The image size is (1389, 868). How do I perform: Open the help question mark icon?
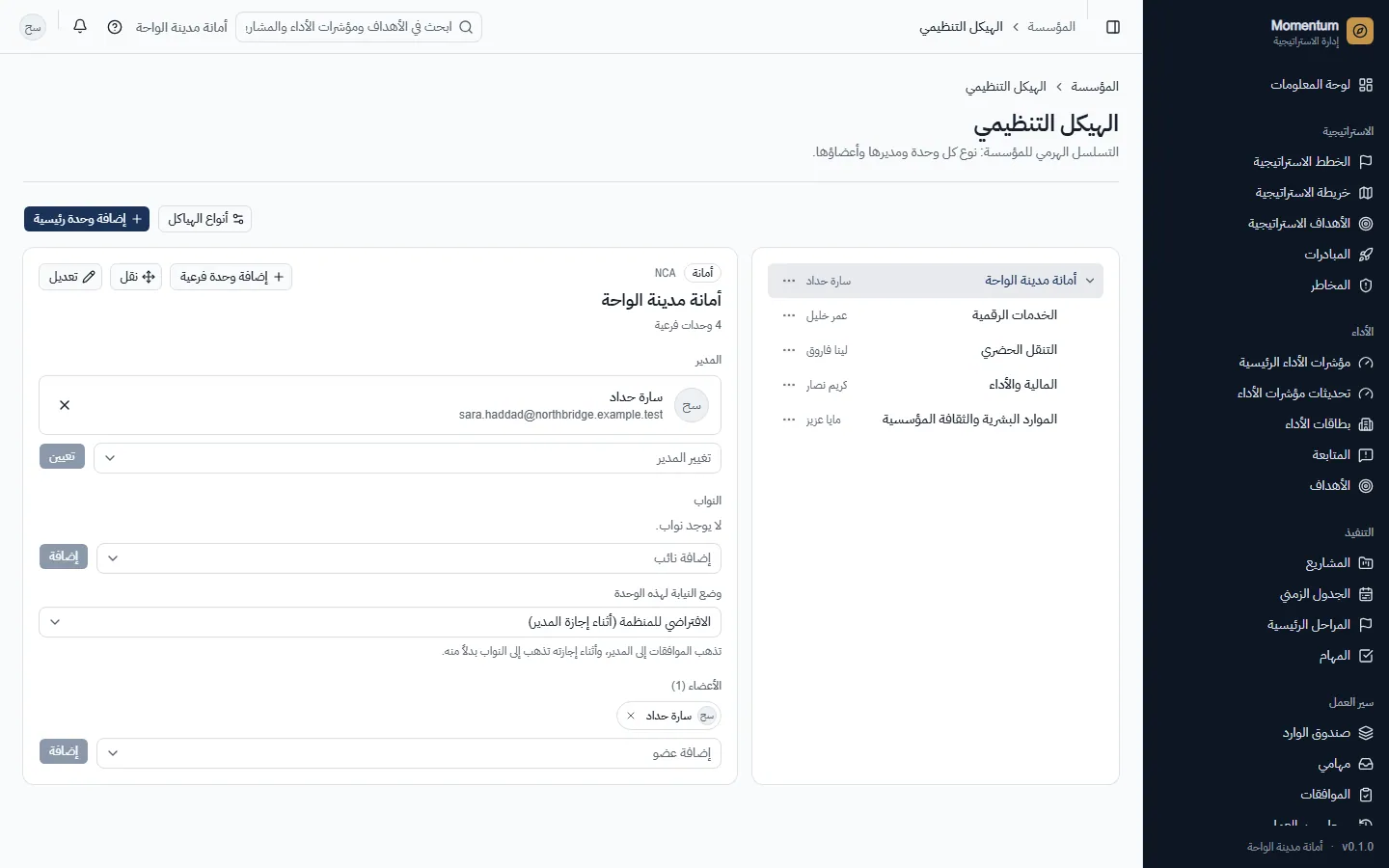pos(115,27)
